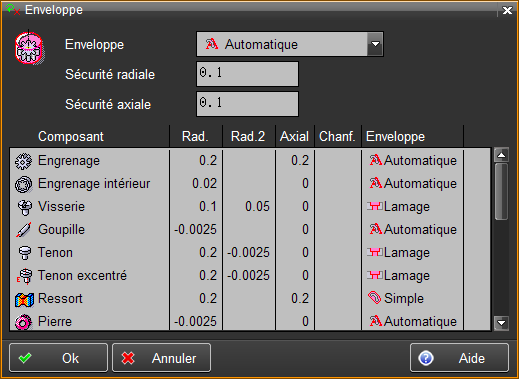Click the colorful Ressort spring icon
This screenshot has height=379, width=519.
coord(24,299)
